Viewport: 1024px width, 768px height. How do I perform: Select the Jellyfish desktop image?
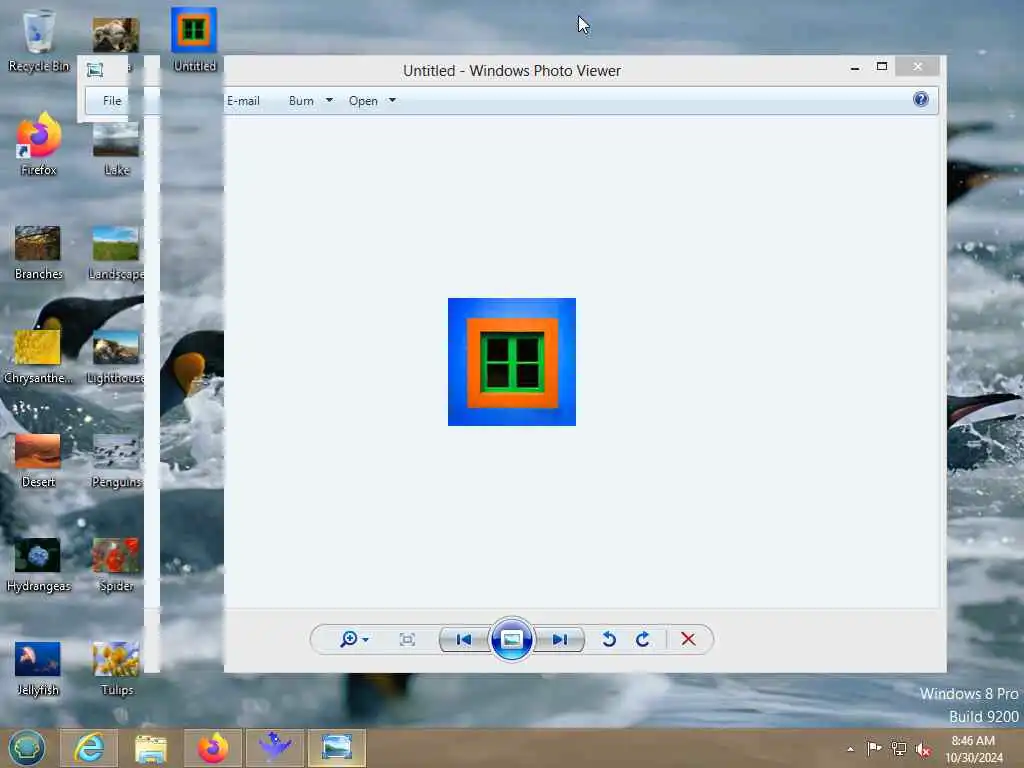coord(38,667)
